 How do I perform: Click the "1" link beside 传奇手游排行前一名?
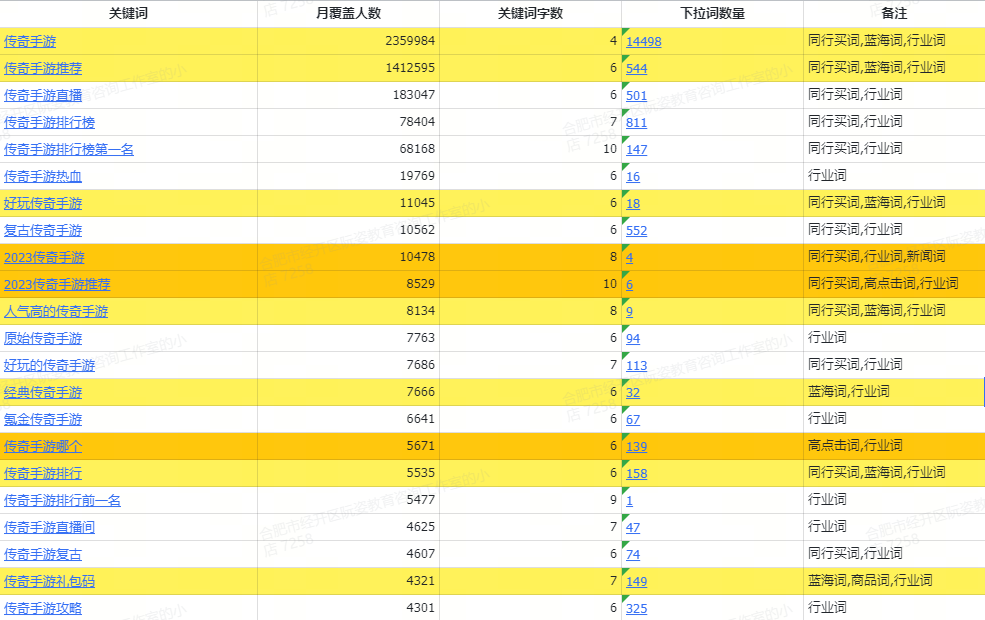click(x=628, y=500)
